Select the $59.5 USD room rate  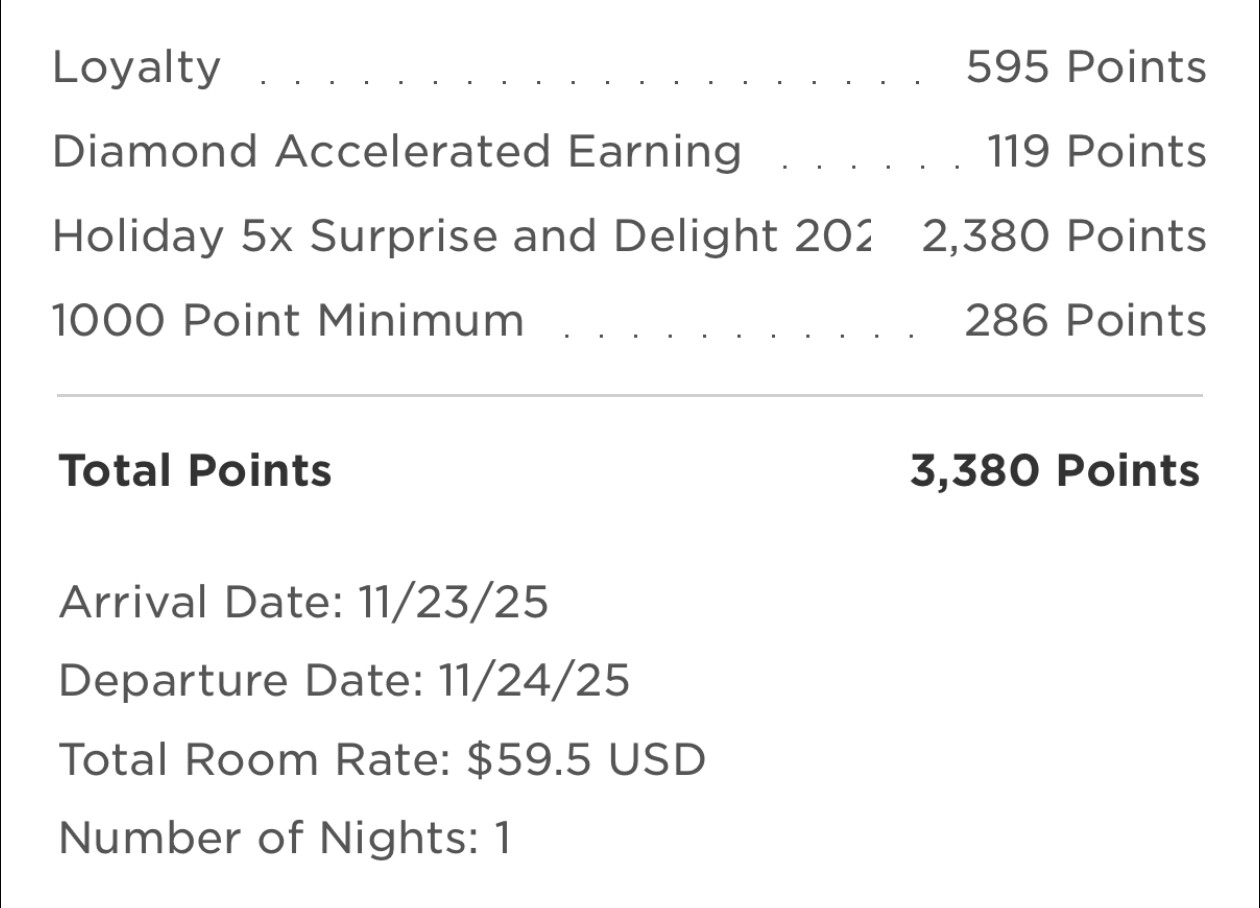pos(587,760)
